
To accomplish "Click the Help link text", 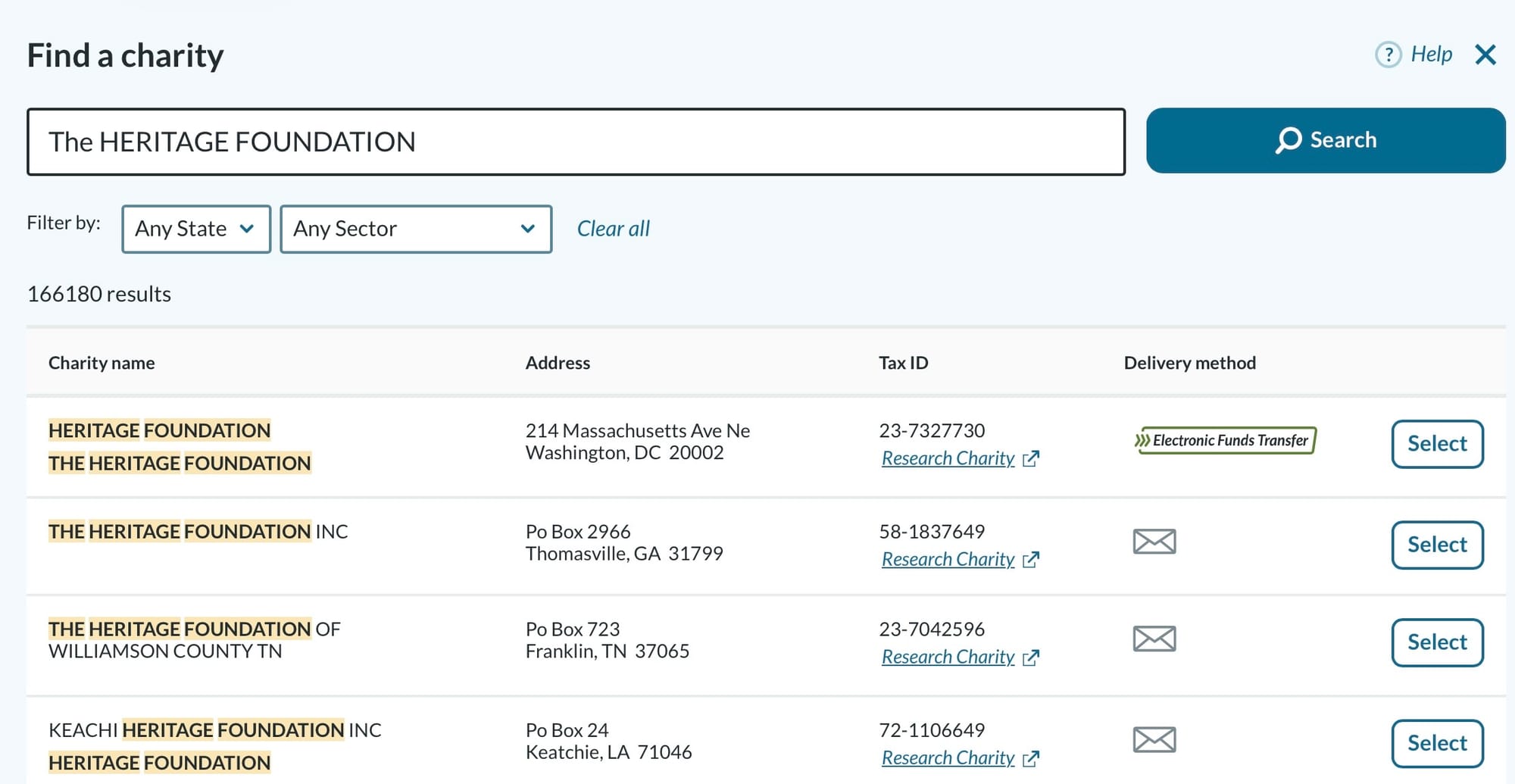I will 1431,55.
